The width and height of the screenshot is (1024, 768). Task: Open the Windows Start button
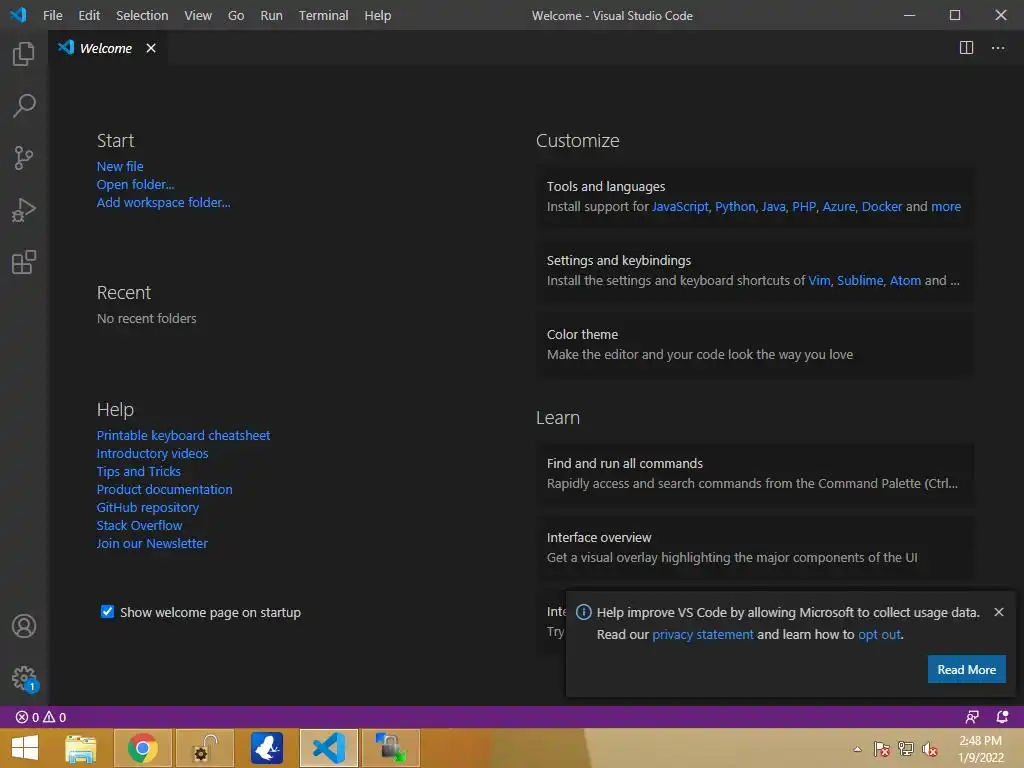(25, 748)
